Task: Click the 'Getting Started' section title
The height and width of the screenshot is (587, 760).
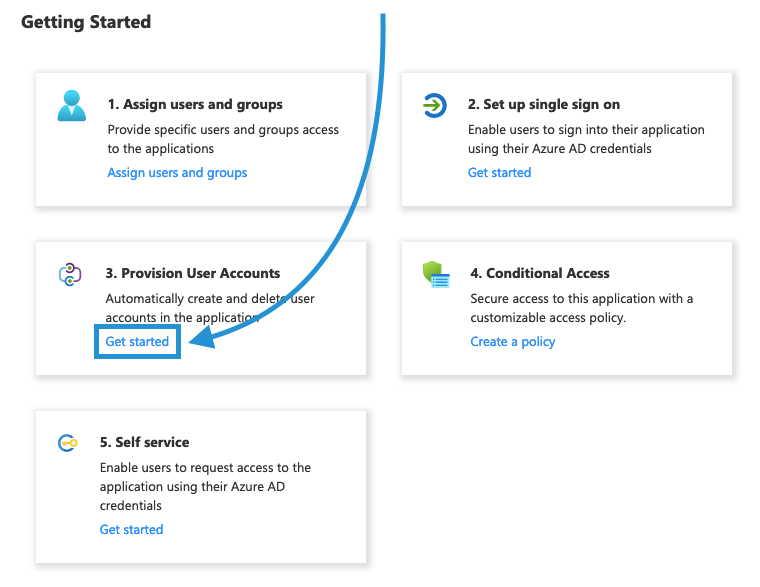Action: coord(86,21)
